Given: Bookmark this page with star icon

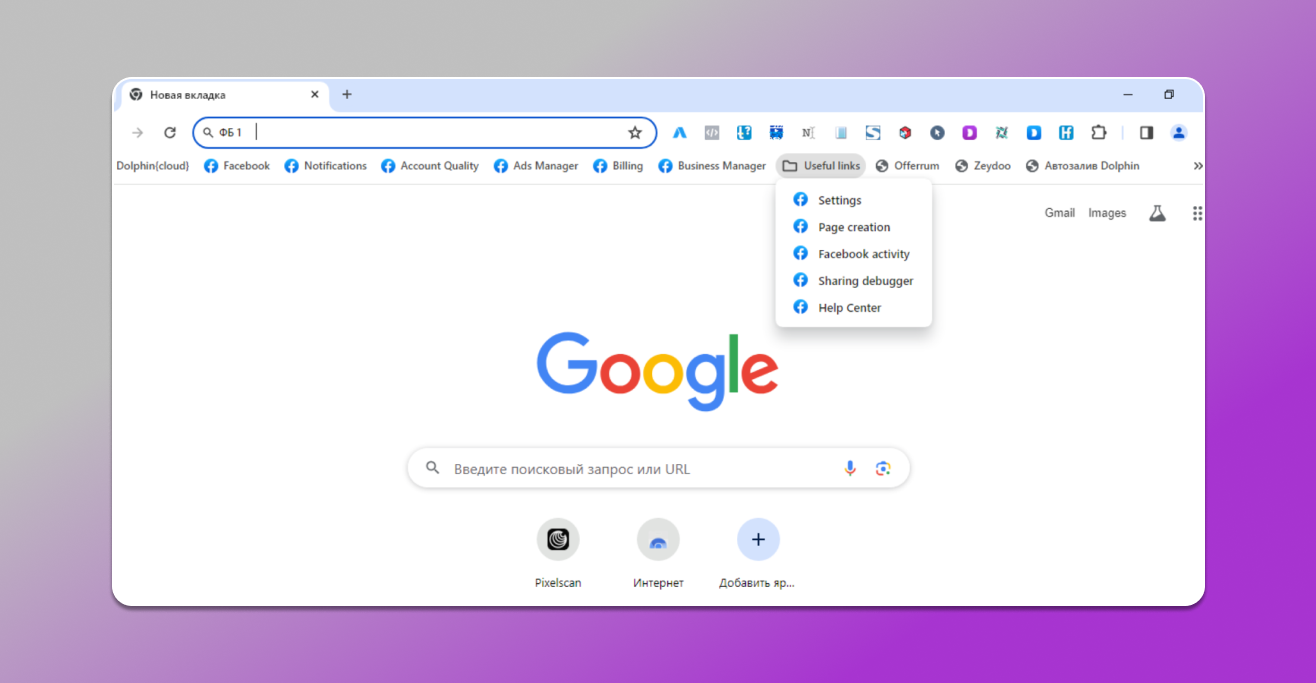Looking at the screenshot, I should [635, 133].
